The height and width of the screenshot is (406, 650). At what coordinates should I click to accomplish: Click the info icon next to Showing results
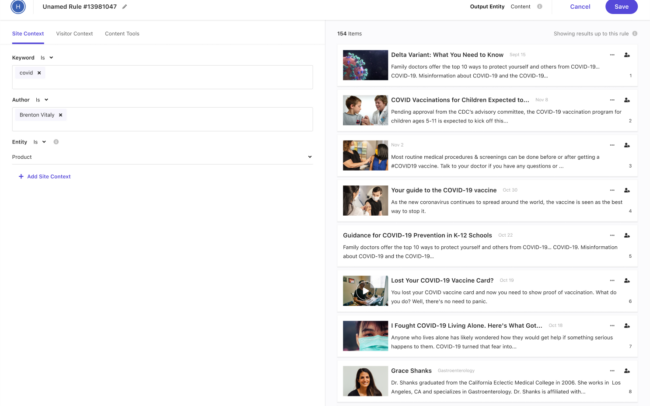tap(632, 34)
